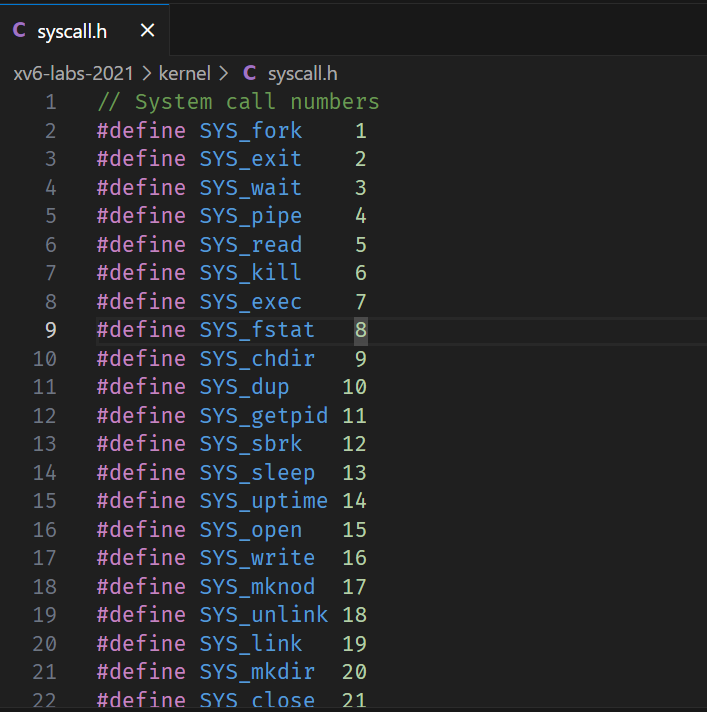Click the SYS_pipe identifier
This screenshot has height=712, width=707.
click(x=251, y=216)
